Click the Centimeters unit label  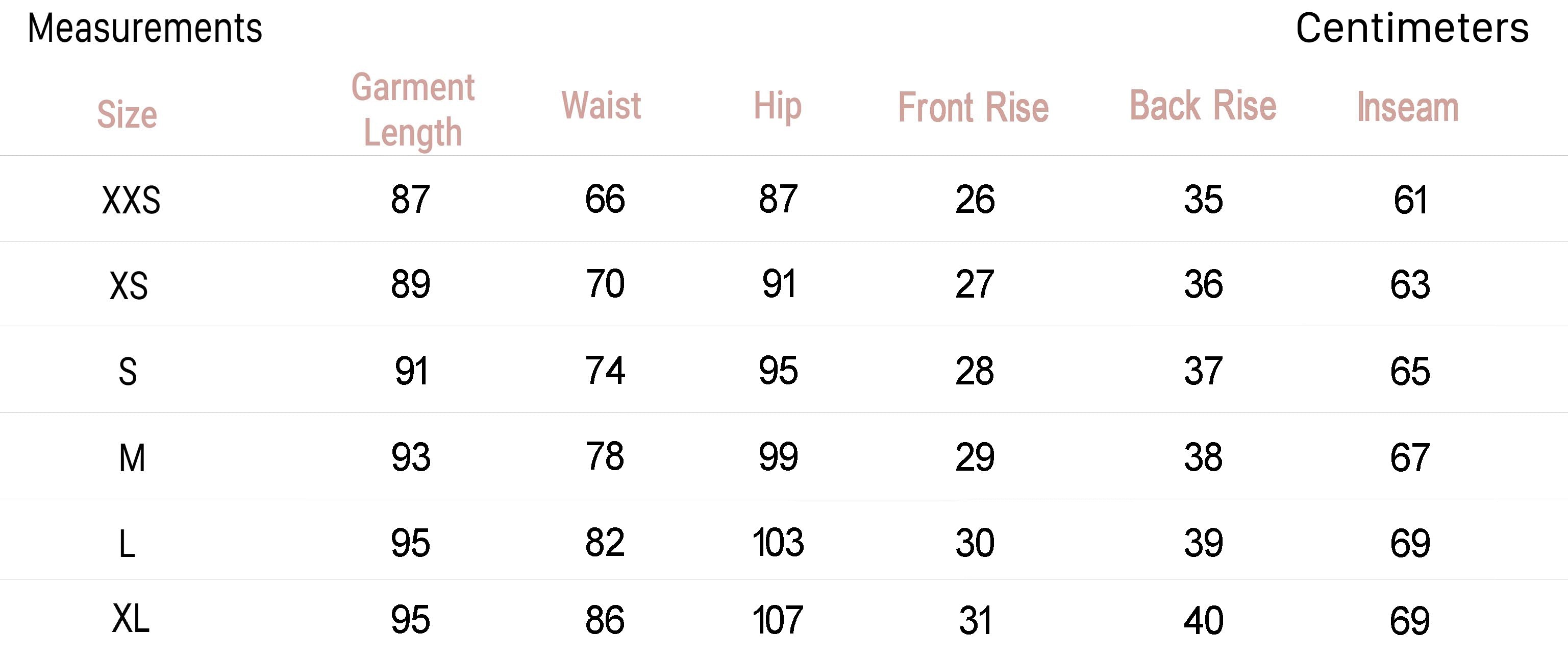click(x=1411, y=28)
